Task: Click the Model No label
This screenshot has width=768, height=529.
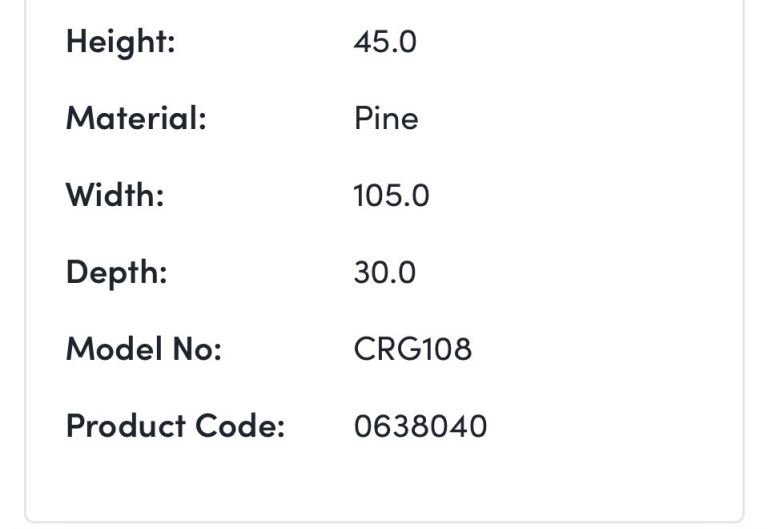Action: pos(143,349)
